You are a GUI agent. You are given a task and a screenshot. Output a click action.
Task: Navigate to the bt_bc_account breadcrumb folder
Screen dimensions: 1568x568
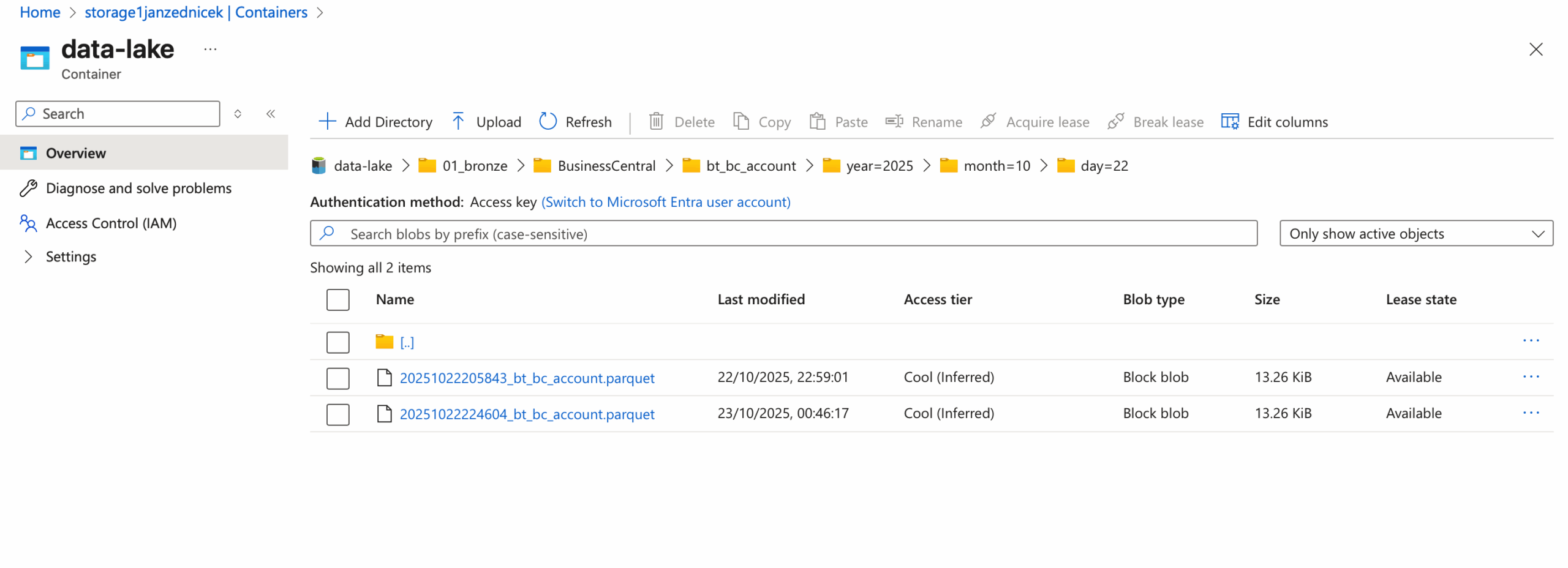pyautogui.click(x=750, y=165)
